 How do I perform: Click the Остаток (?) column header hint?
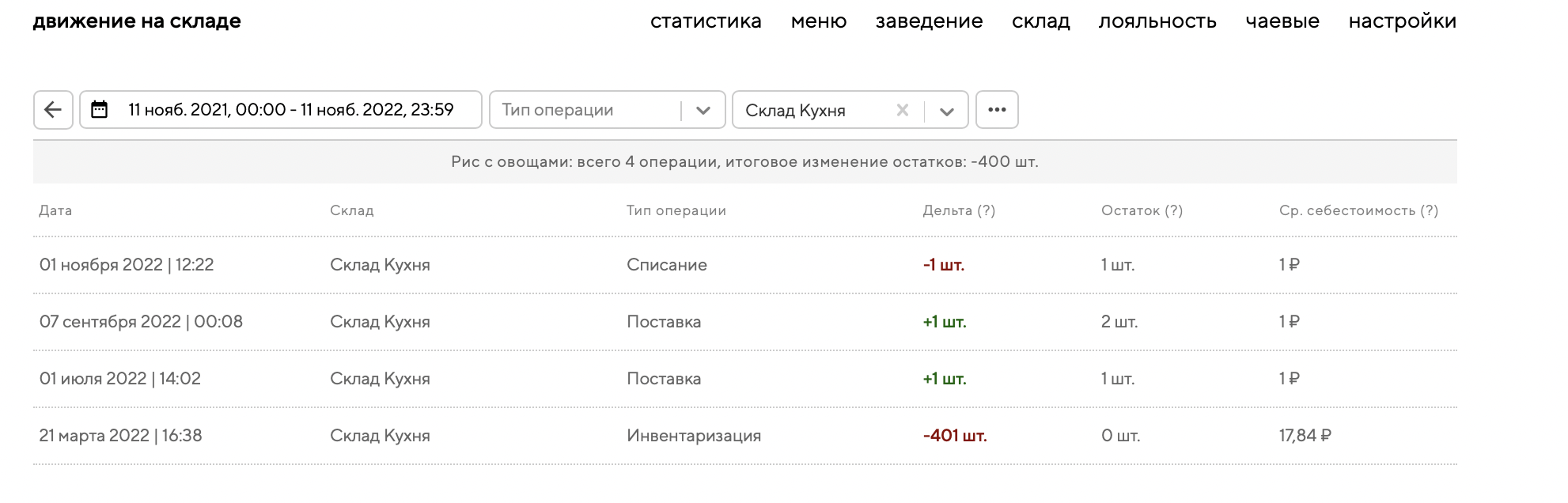[x=1173, y=210]
